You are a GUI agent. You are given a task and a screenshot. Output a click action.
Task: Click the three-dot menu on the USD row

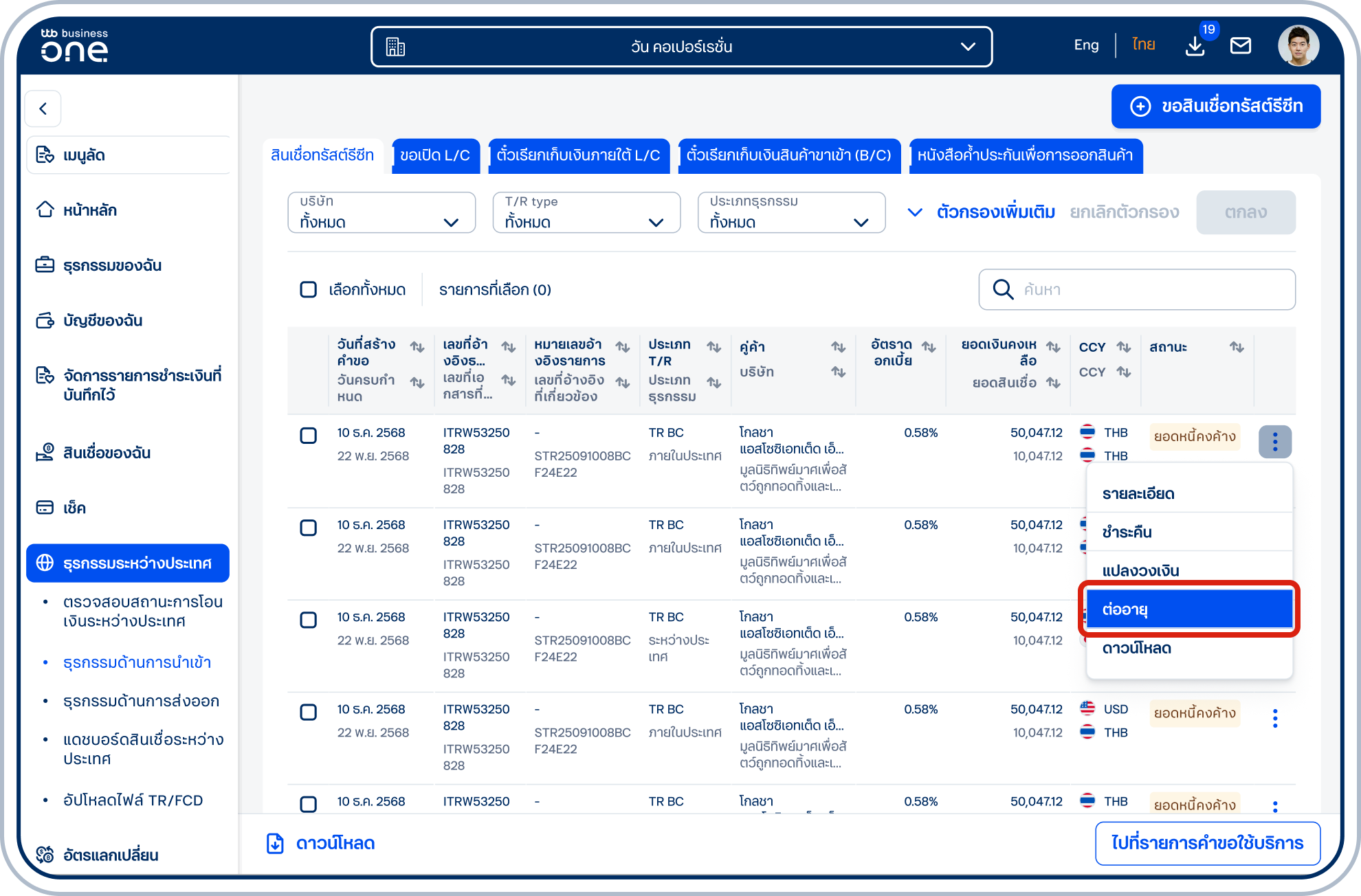1275,719
